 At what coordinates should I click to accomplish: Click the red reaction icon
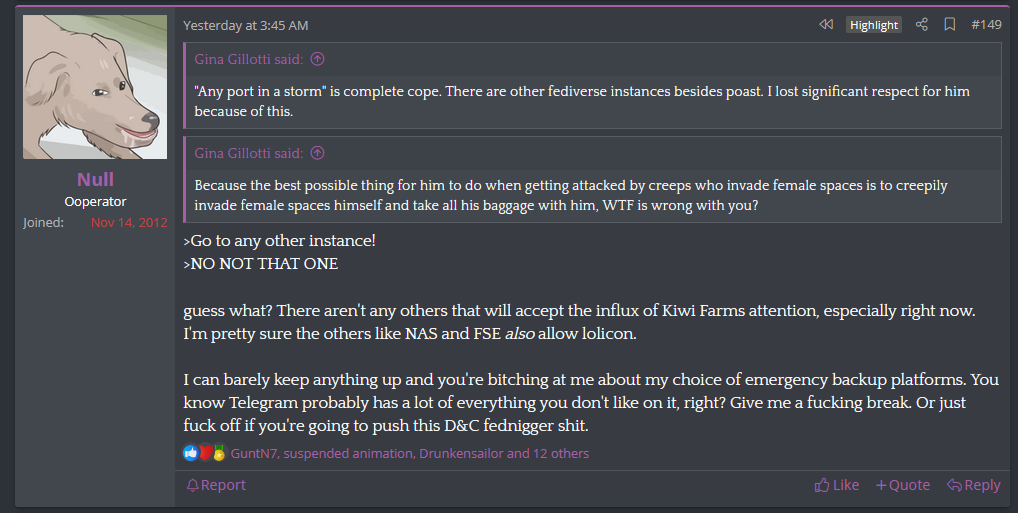[205, 453]
